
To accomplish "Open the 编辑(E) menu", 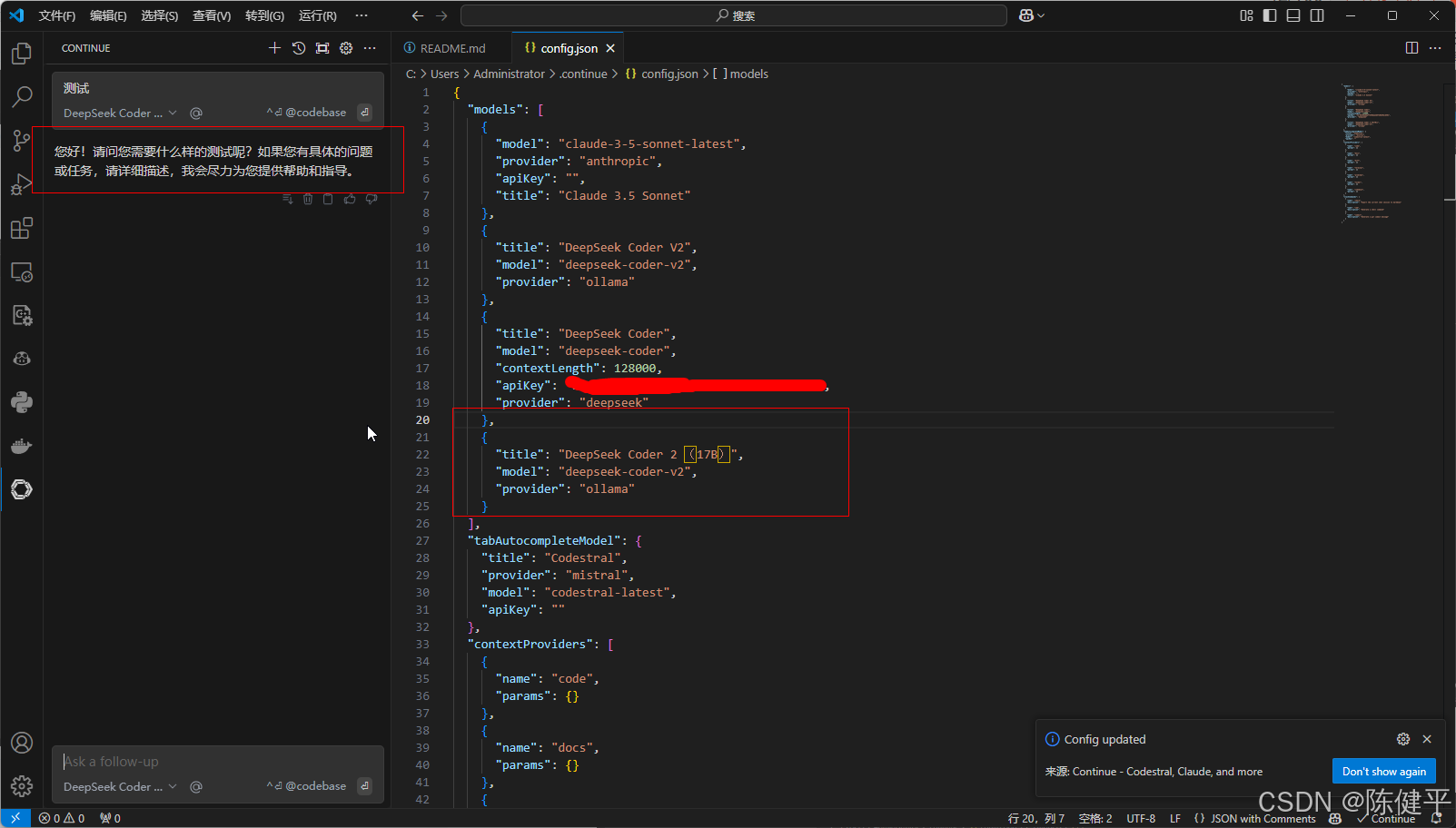I will coord(108,15).
